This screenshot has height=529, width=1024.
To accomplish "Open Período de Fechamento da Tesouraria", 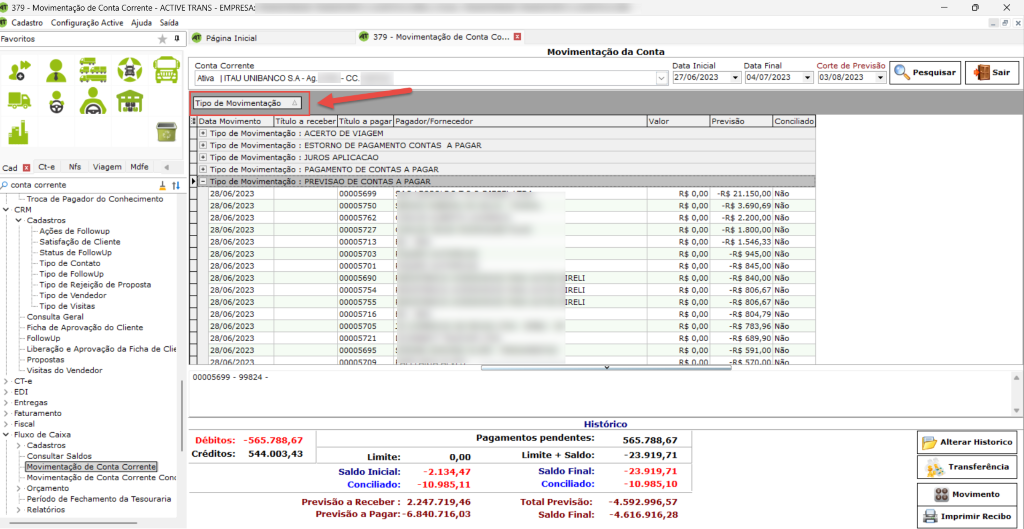I will point(99,499).
